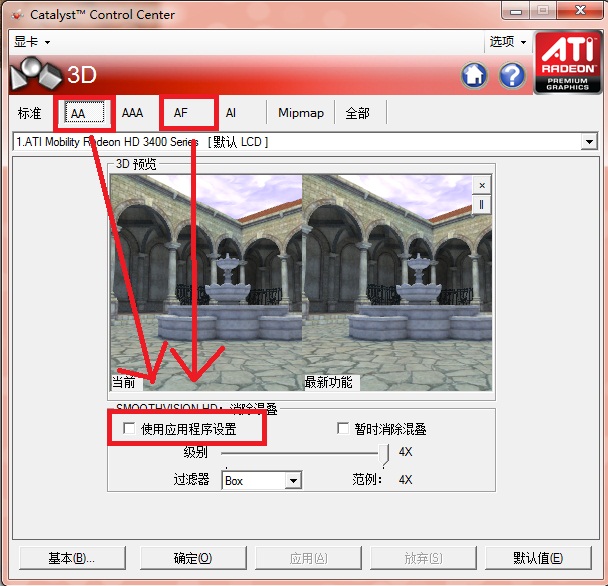Toggle 暂时消除混叠 checkbox
This screenshot has height=586, width=608.
coord(343,429)
